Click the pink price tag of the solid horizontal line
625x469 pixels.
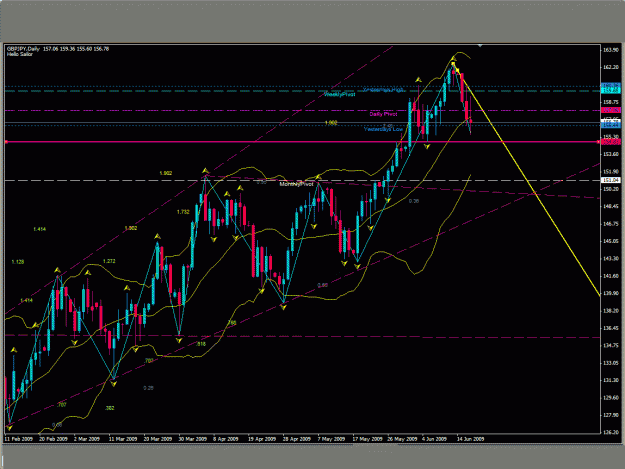click(611, 142)
